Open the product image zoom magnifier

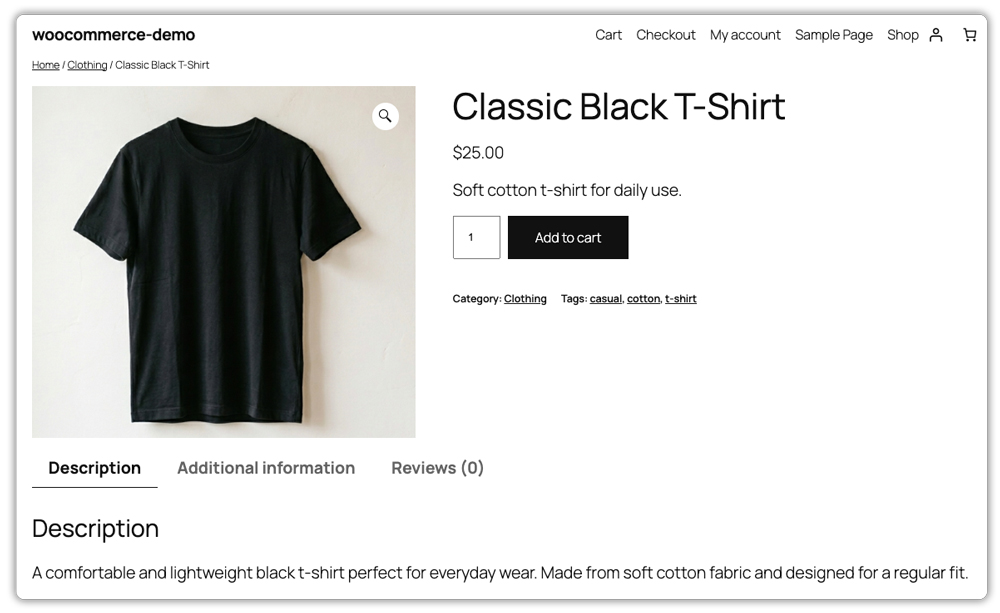[x=386, y=116]
